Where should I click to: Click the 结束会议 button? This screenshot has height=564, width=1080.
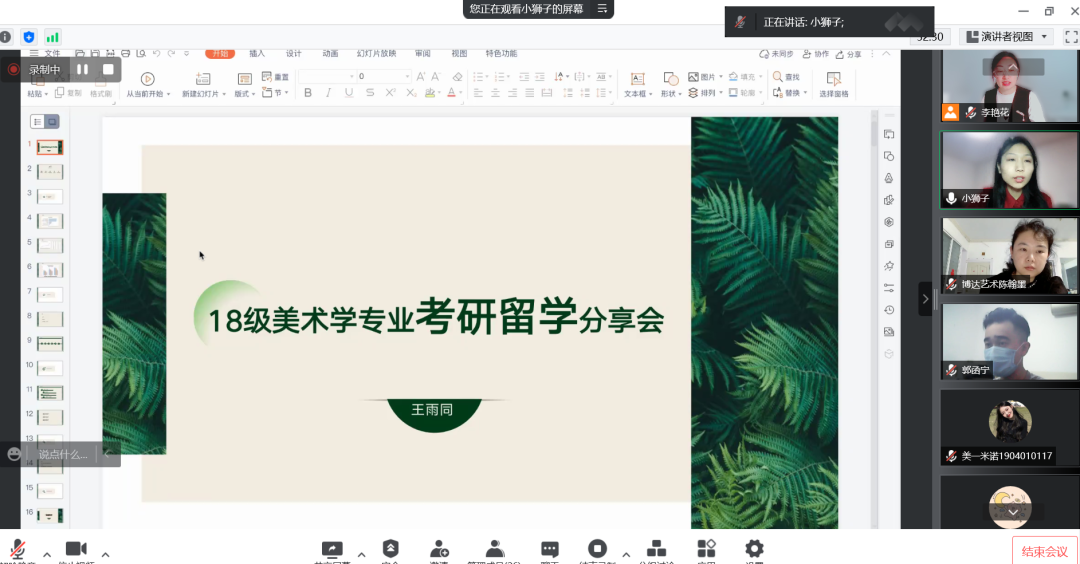click(1045, 551)
